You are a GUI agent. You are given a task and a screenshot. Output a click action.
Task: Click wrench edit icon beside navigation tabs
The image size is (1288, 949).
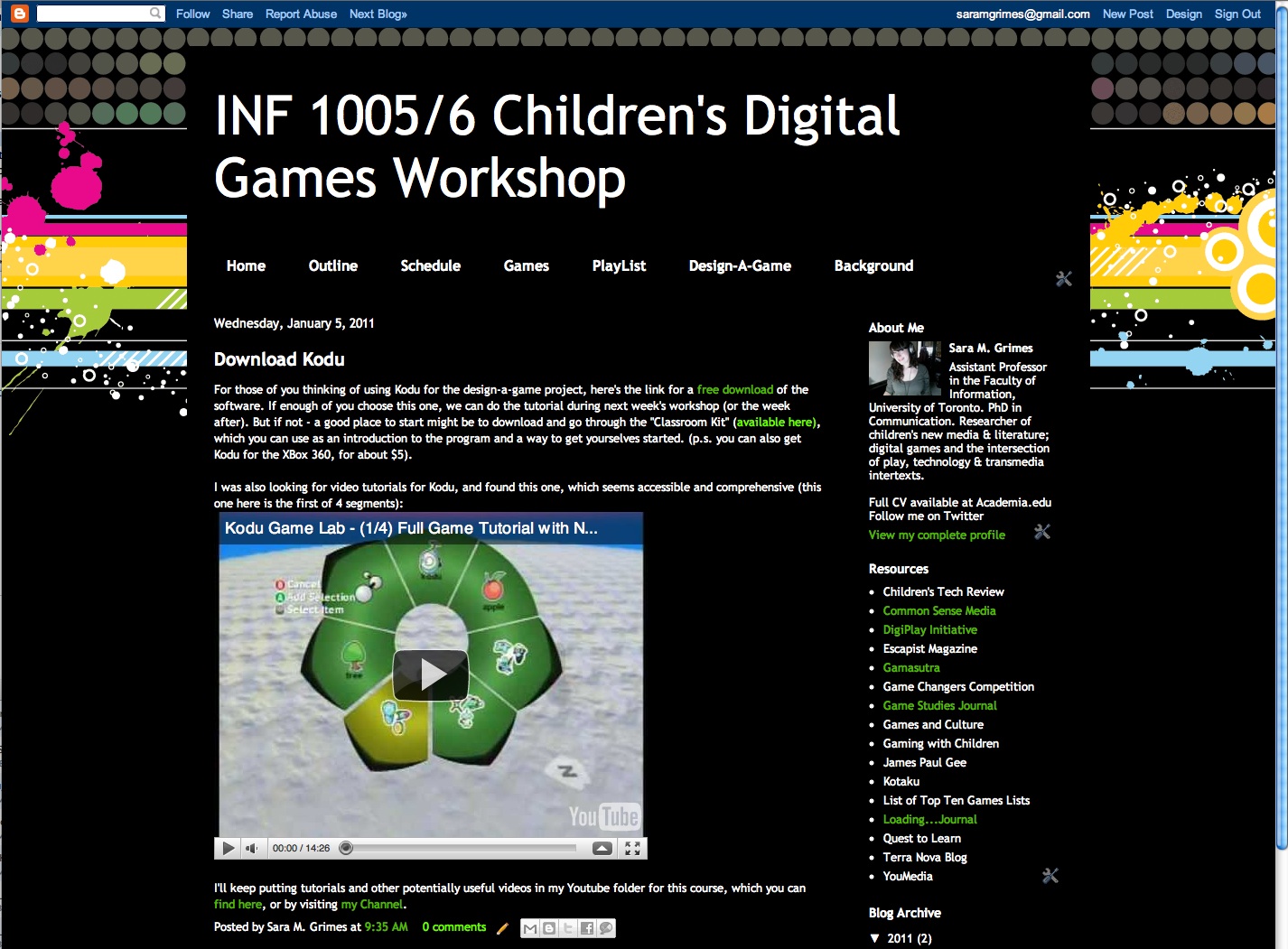pyautogui.click(x=1064, y=279)
